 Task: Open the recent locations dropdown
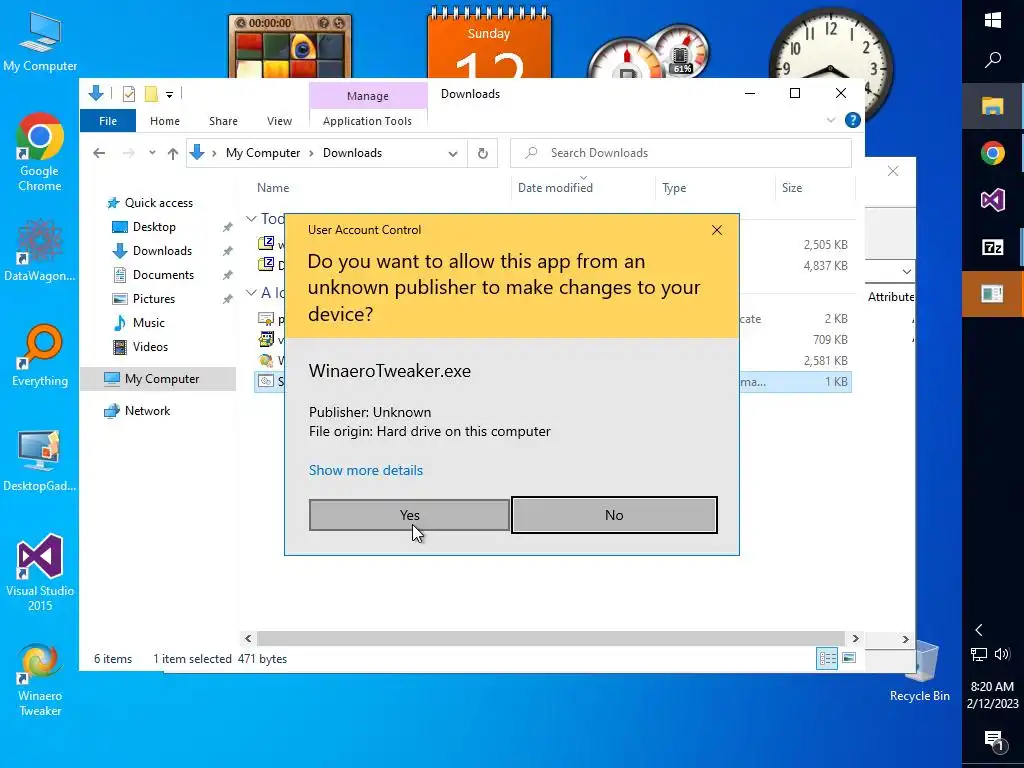(152, 153)
